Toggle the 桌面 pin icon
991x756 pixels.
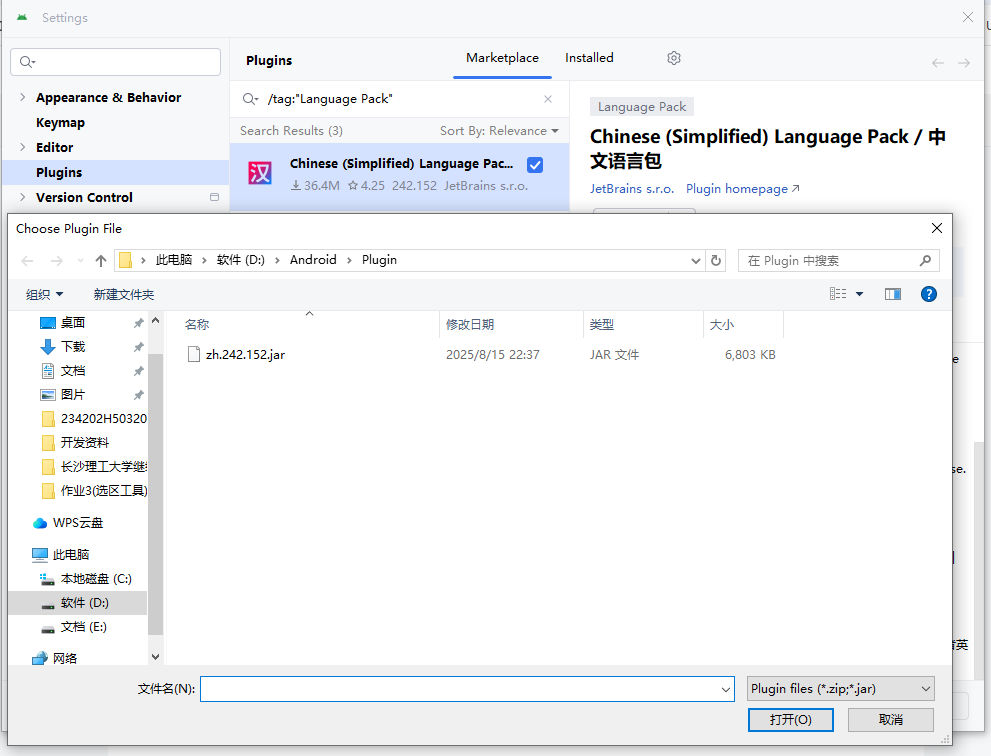point(138,322)
